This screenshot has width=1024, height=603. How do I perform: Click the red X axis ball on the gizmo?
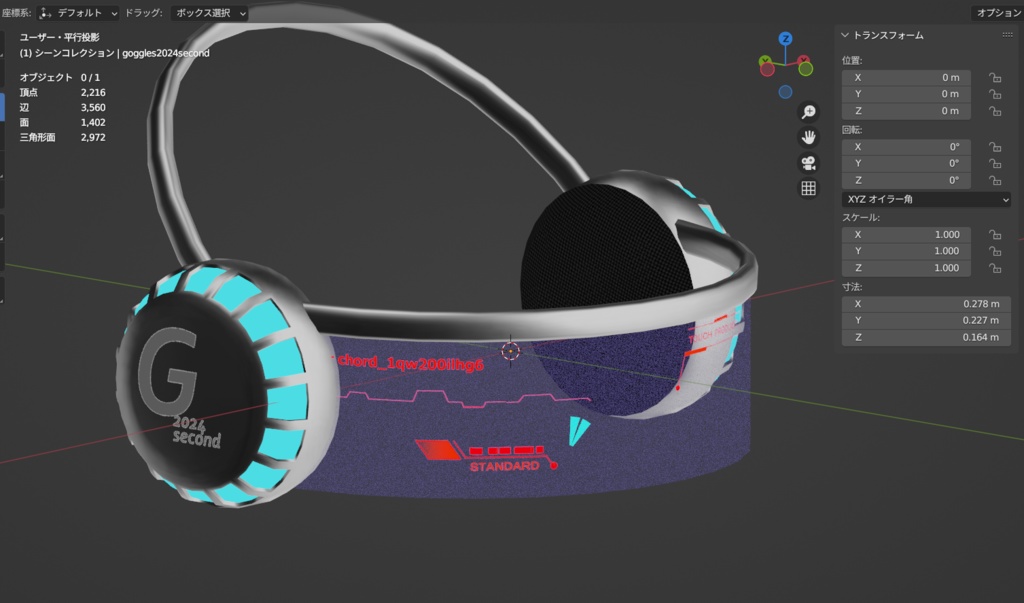pyautogui.click(x=804, y=58)
